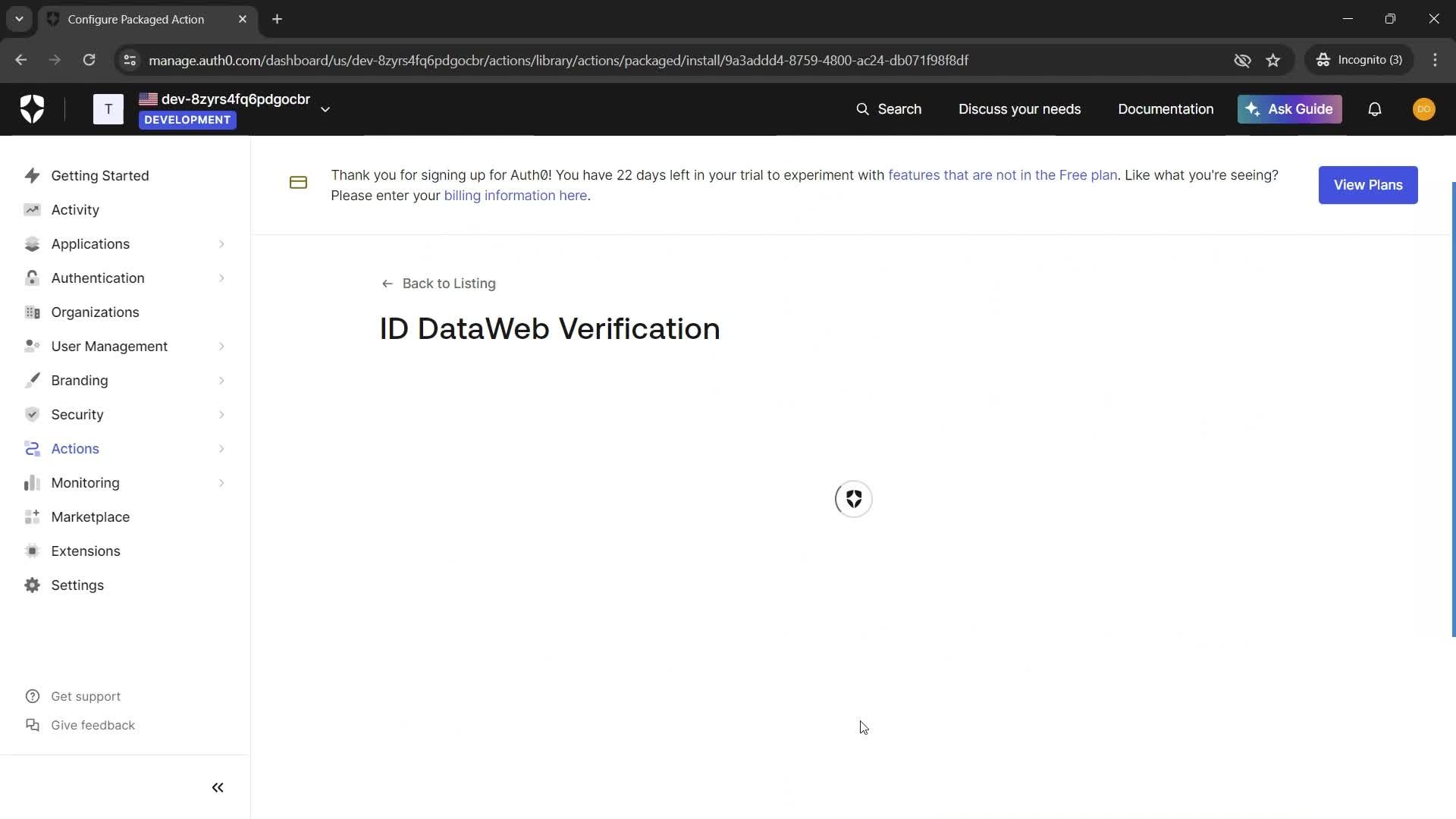Click the Actions flow icon

coord(32,449)
